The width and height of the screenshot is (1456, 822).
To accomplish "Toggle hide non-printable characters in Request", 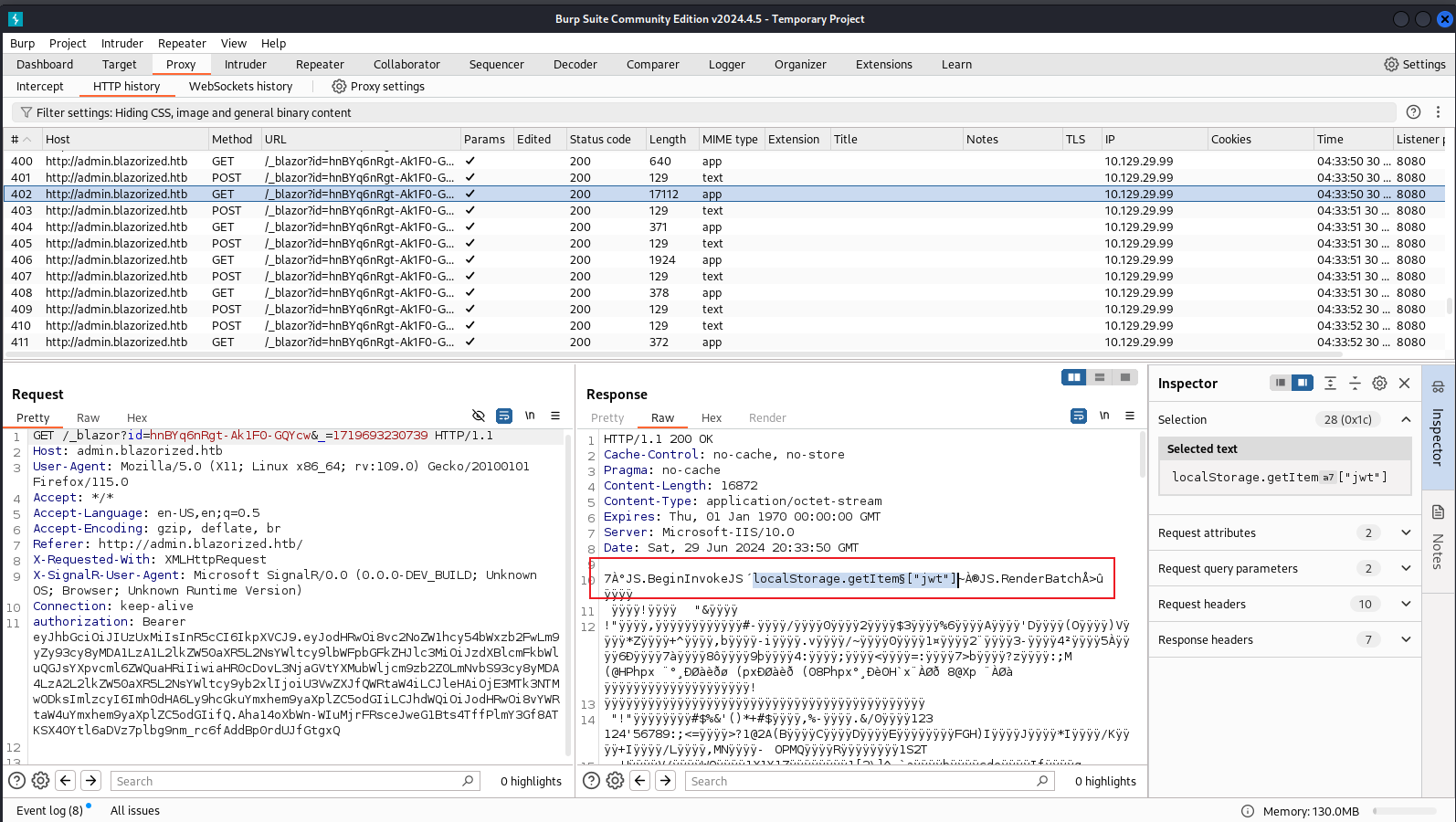I will (x=478, y=416).
